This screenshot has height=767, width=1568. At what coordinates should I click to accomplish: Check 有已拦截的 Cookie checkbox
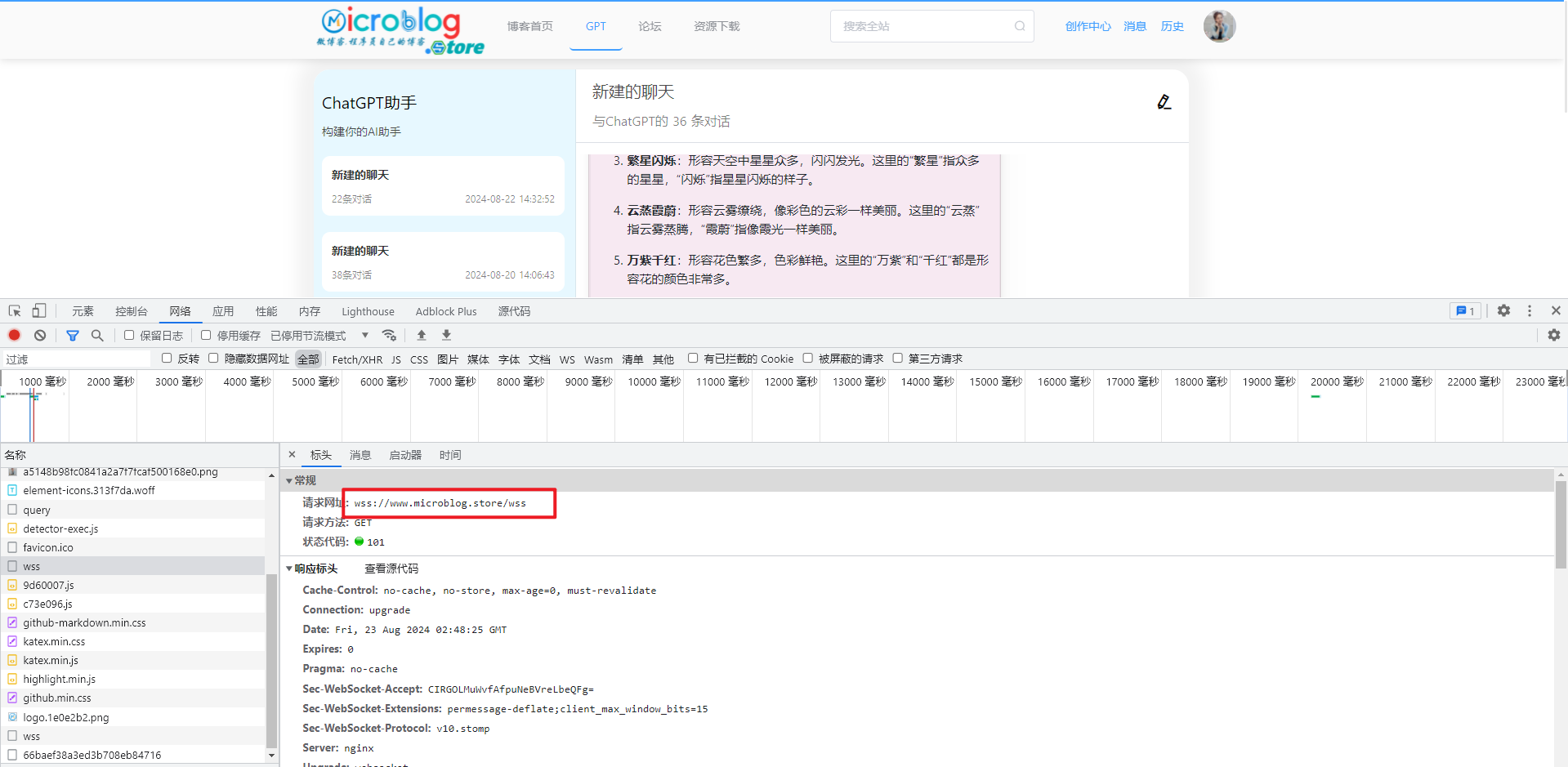tap(693, 358)
